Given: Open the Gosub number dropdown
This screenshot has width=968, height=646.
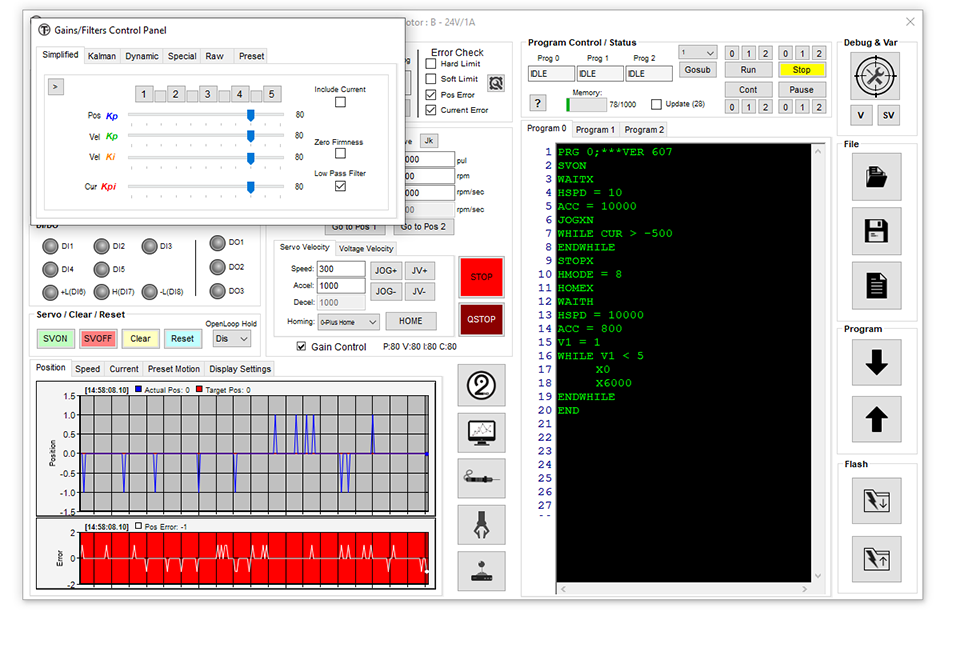Looking at the screenshot, I should [697, 53].
